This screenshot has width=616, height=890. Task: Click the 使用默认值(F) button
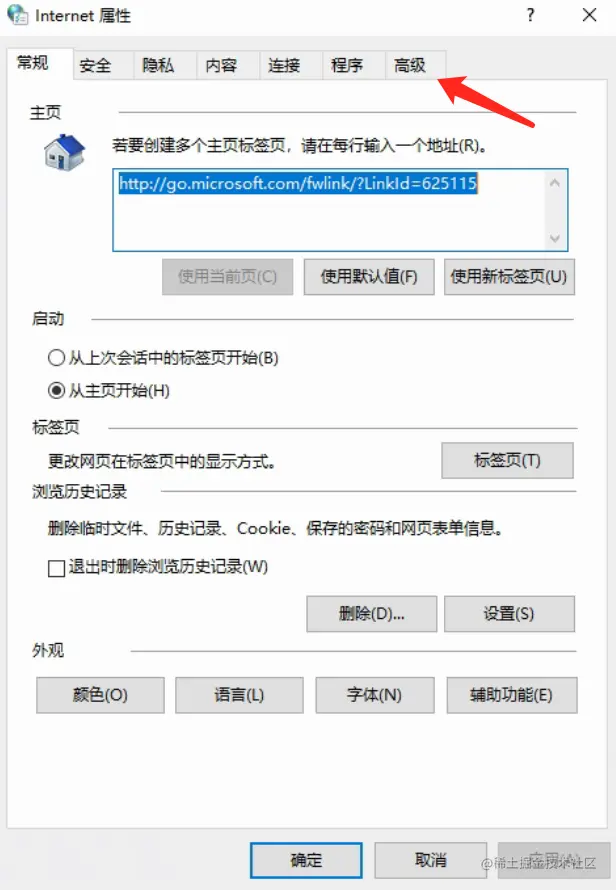pyautogui.click(x=369, y=277)
